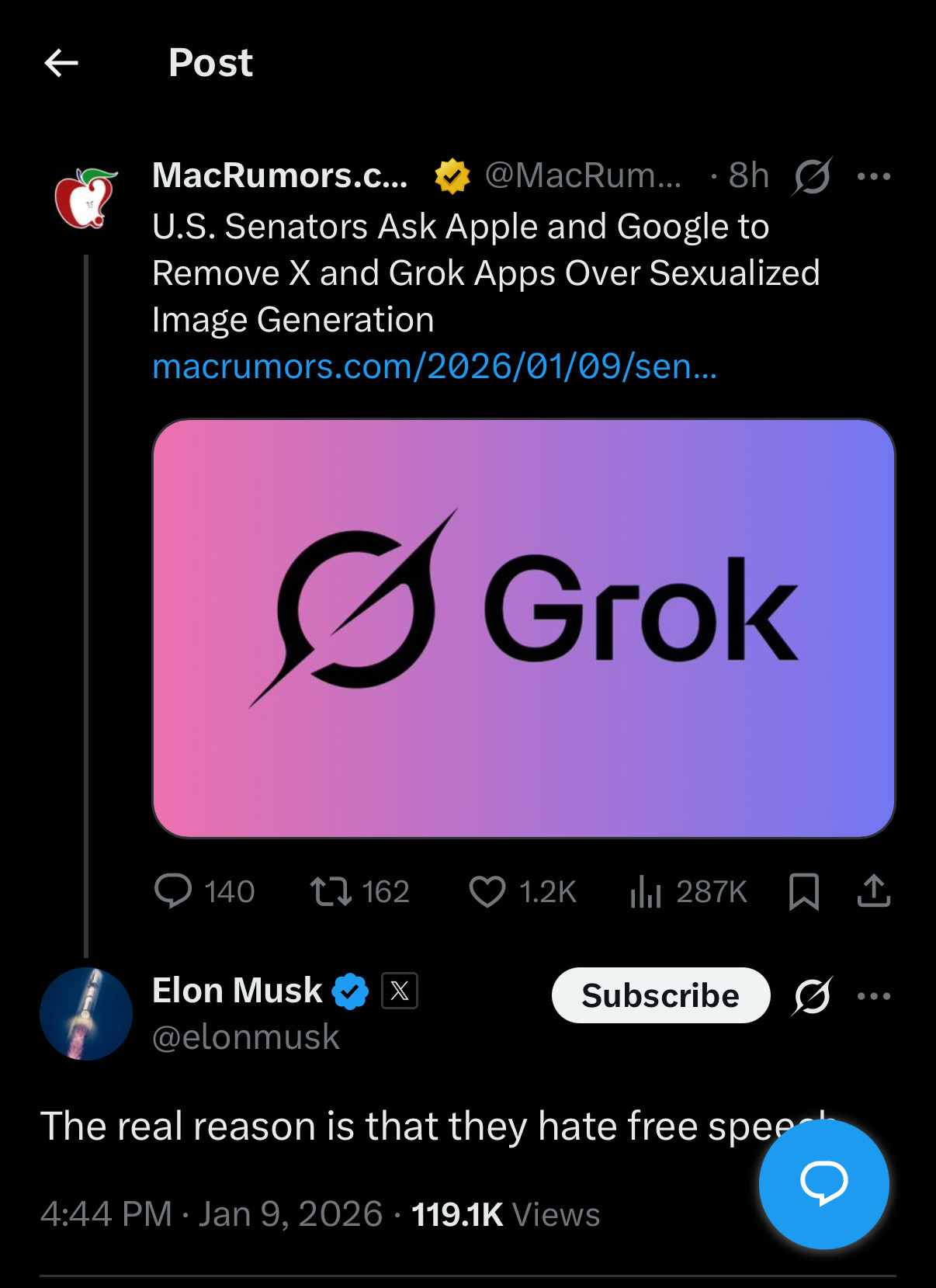Tap the X affiliation badge
The image size is (936, 1288).
pos(400,991)
